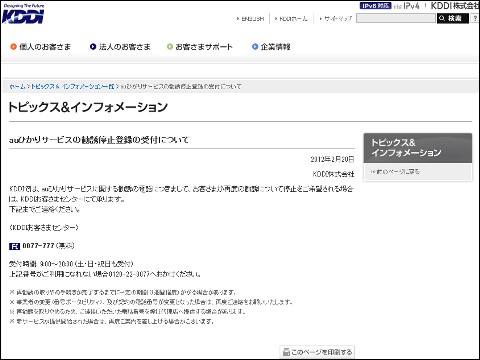Screen dimensions: 480x360
Task: Click (KDDIお客さまセンター) text
Action: click(44, 228)
